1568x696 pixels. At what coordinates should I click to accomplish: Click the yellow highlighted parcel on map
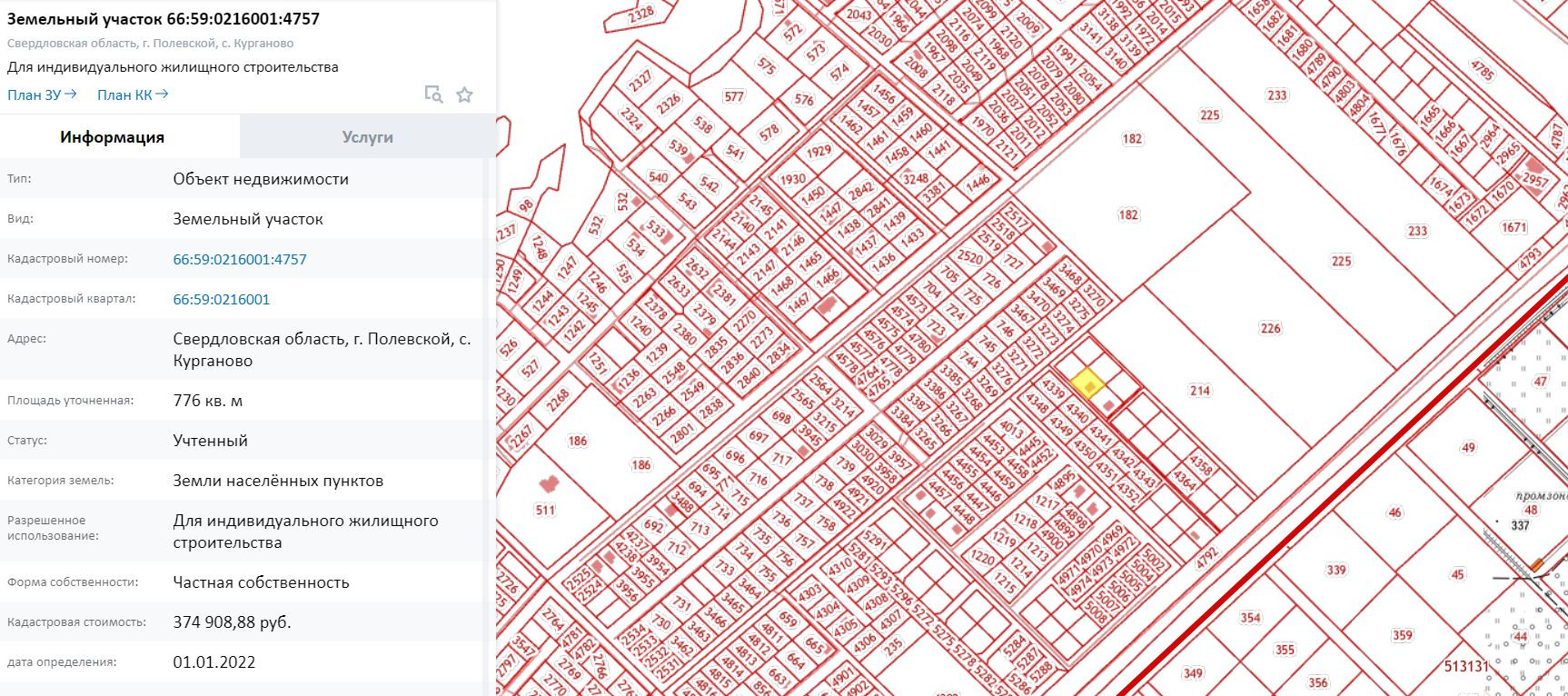(x=1087, y=383)
